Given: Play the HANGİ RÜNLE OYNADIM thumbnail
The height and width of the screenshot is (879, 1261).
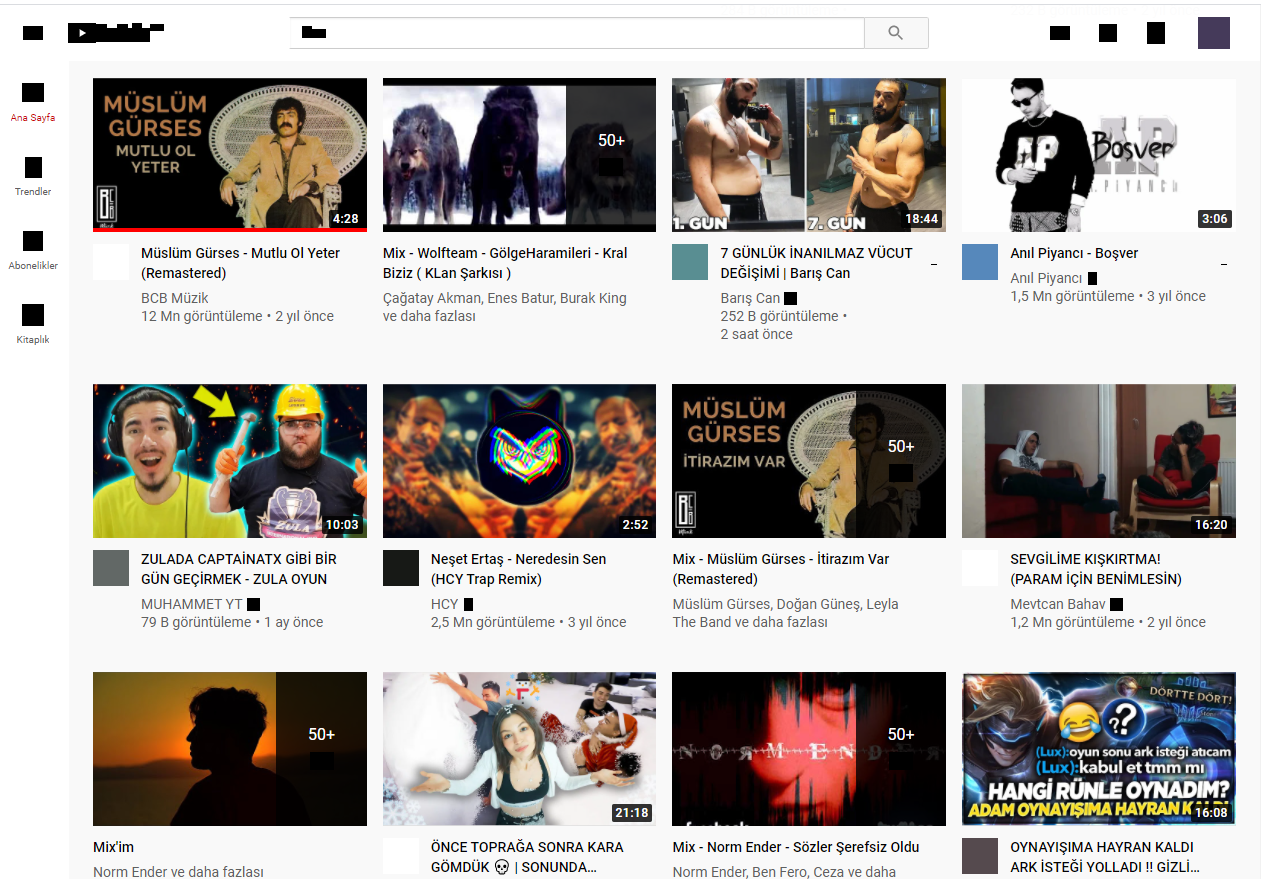Looking at the screenshot, I should [x=1099, y=749].
